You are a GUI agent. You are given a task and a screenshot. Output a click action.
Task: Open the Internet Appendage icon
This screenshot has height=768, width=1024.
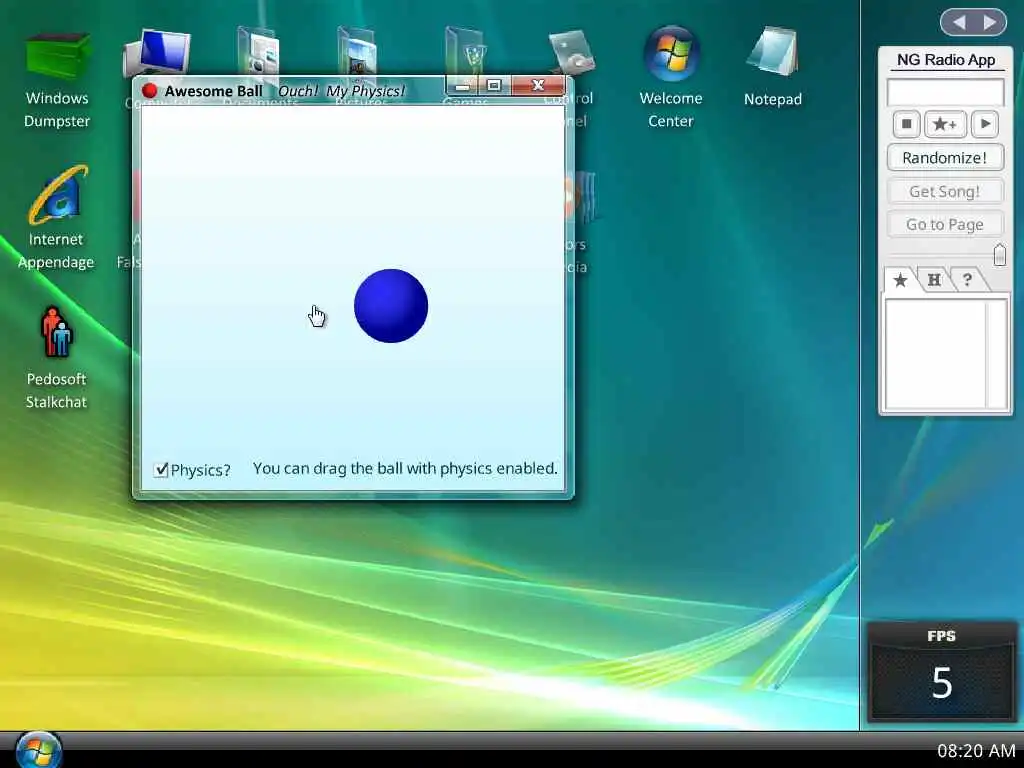click(56, 217)
